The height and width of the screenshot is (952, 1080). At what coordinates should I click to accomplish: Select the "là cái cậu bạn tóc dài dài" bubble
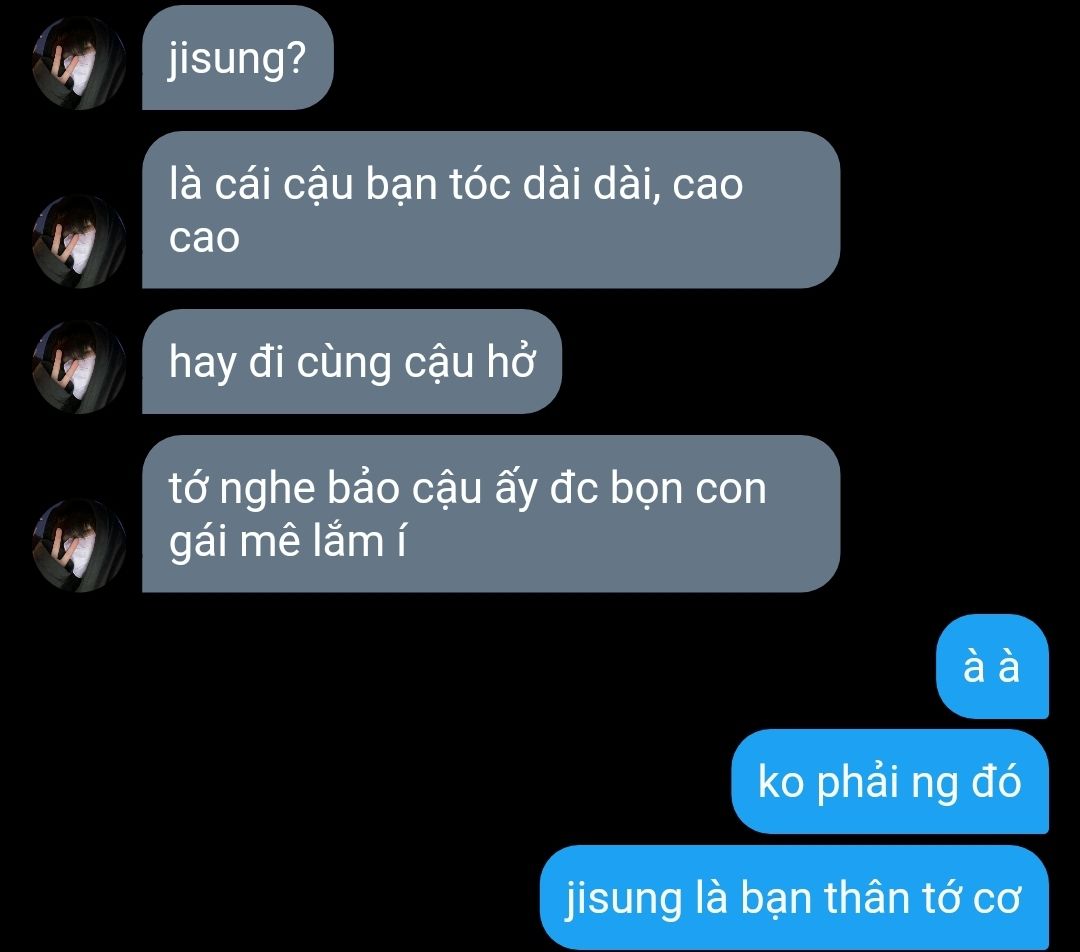[491, 209]
